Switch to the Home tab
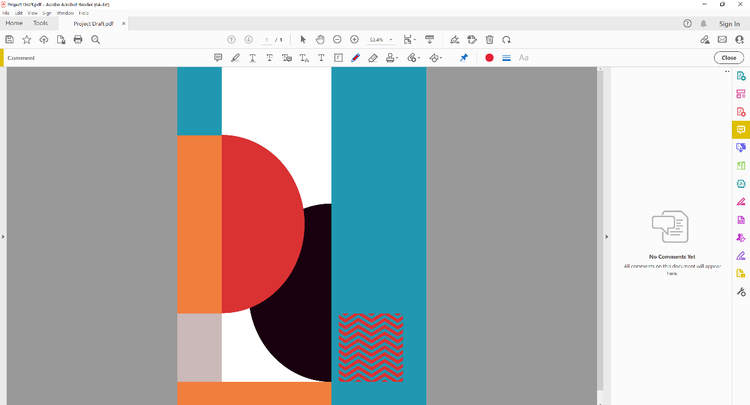This screenshot has height=405, width=750. point(14,23)
